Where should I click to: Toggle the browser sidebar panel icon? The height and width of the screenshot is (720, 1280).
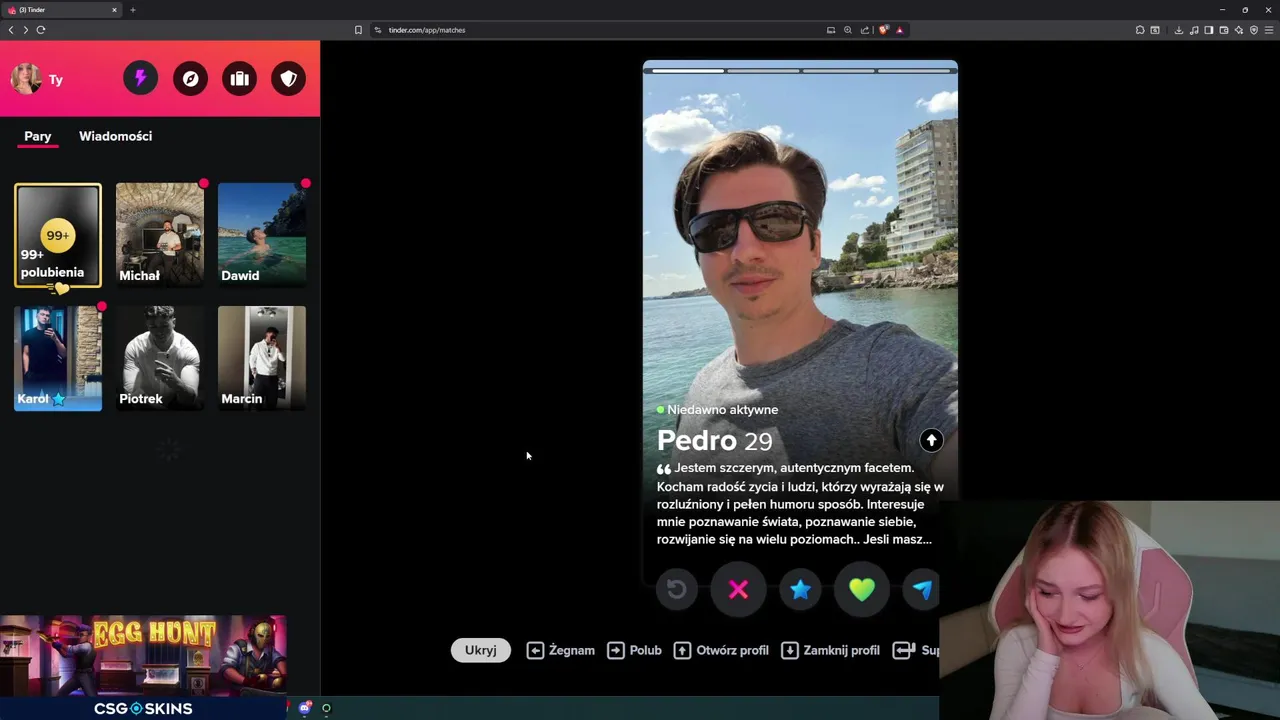click(1209, 30)
